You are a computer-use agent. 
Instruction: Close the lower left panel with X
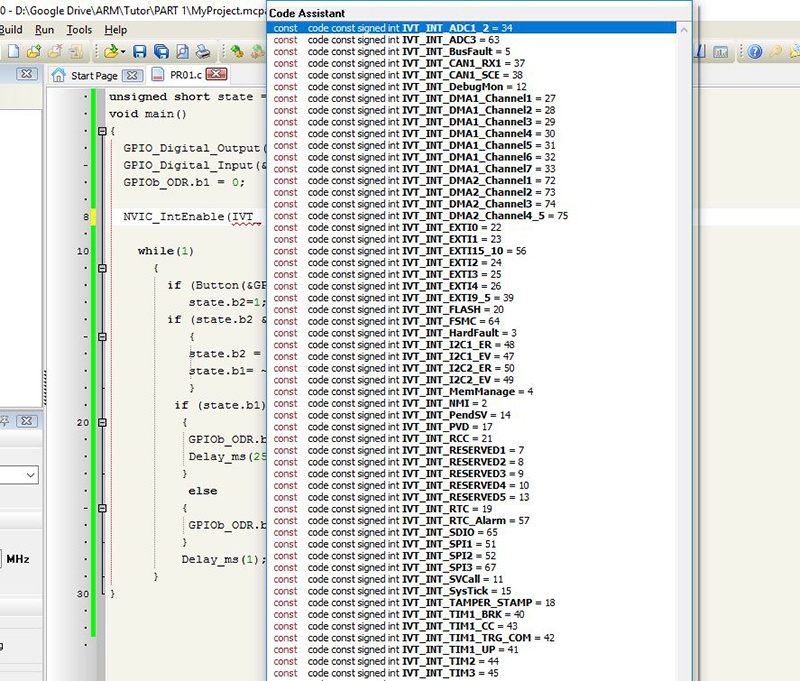26,421
